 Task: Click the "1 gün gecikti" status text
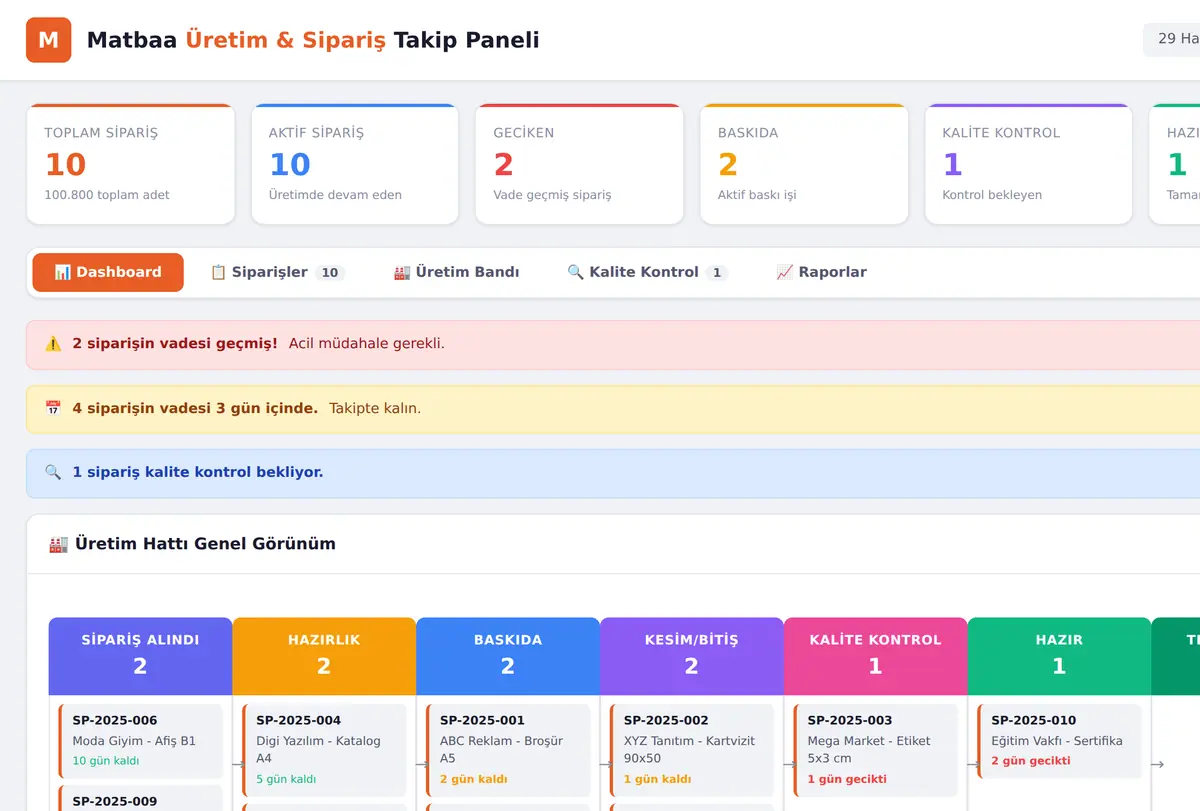[847, 779]
